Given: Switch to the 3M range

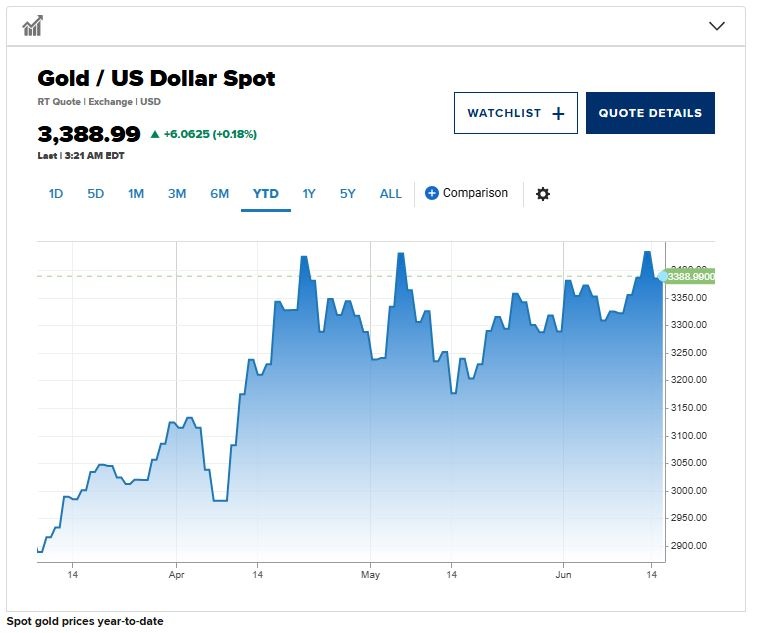Looking at the screenshot, I should pyautogui.click(x=177, y=194).
